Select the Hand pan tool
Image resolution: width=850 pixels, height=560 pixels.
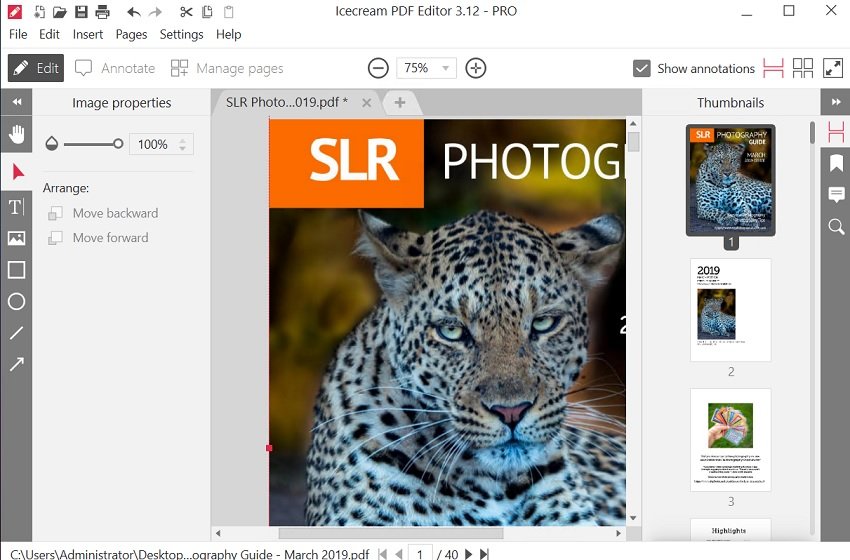click(x=16, y=135)
